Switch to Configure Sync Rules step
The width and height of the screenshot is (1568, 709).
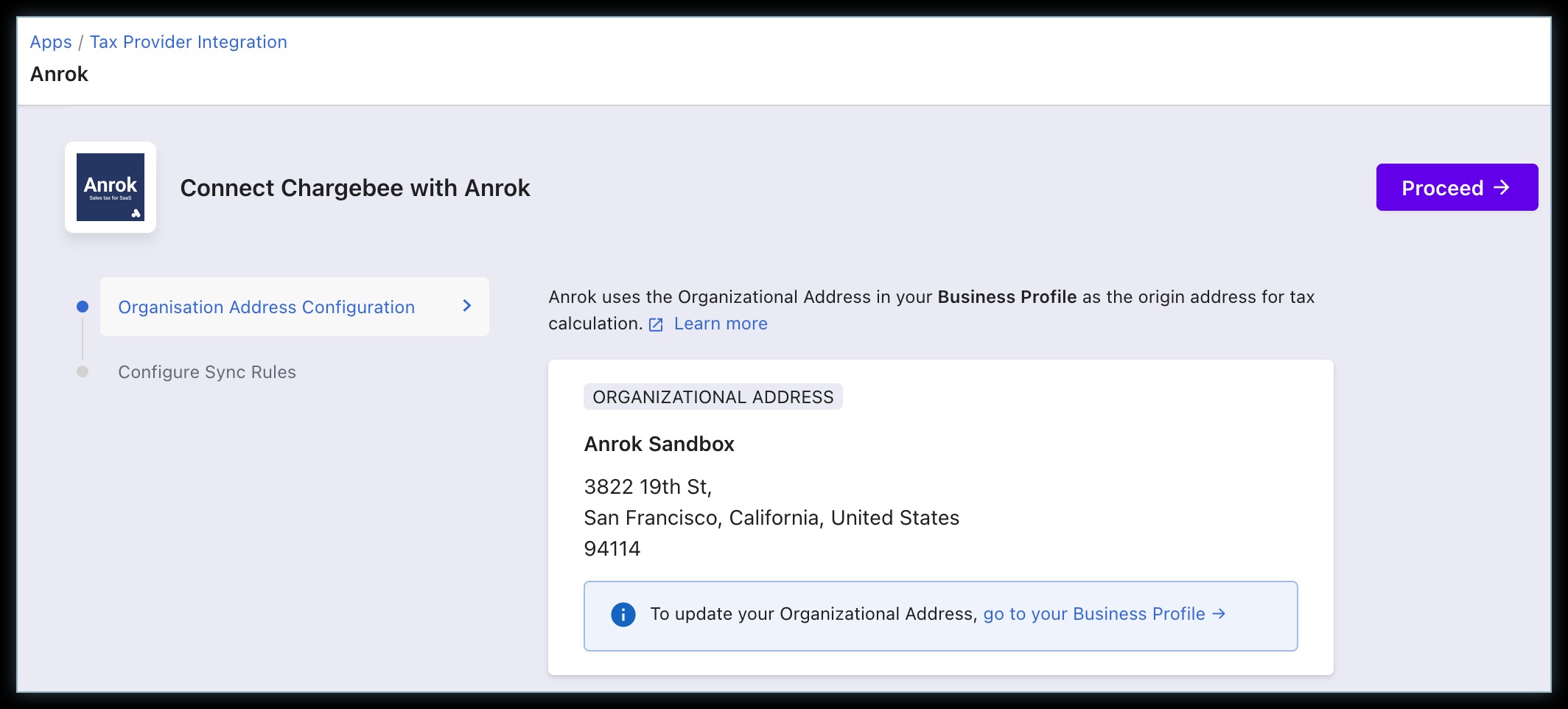pyautogui.click(x=207, y=372)
